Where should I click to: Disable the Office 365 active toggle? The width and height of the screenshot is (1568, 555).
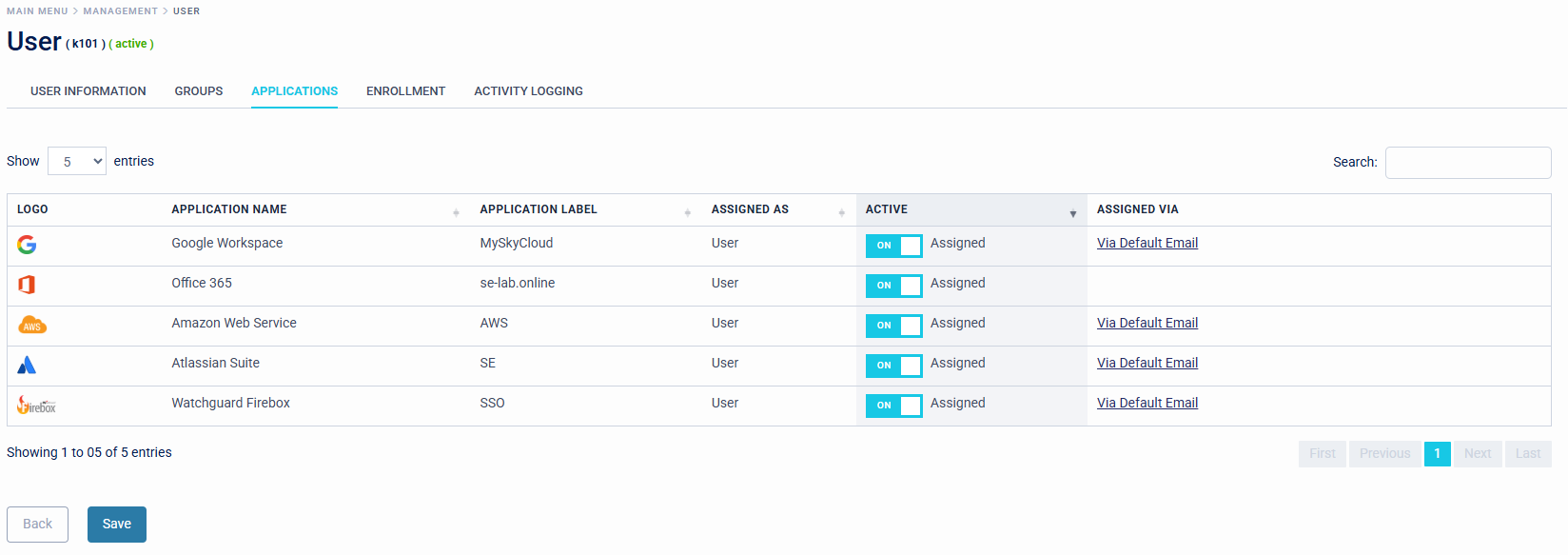893,286
